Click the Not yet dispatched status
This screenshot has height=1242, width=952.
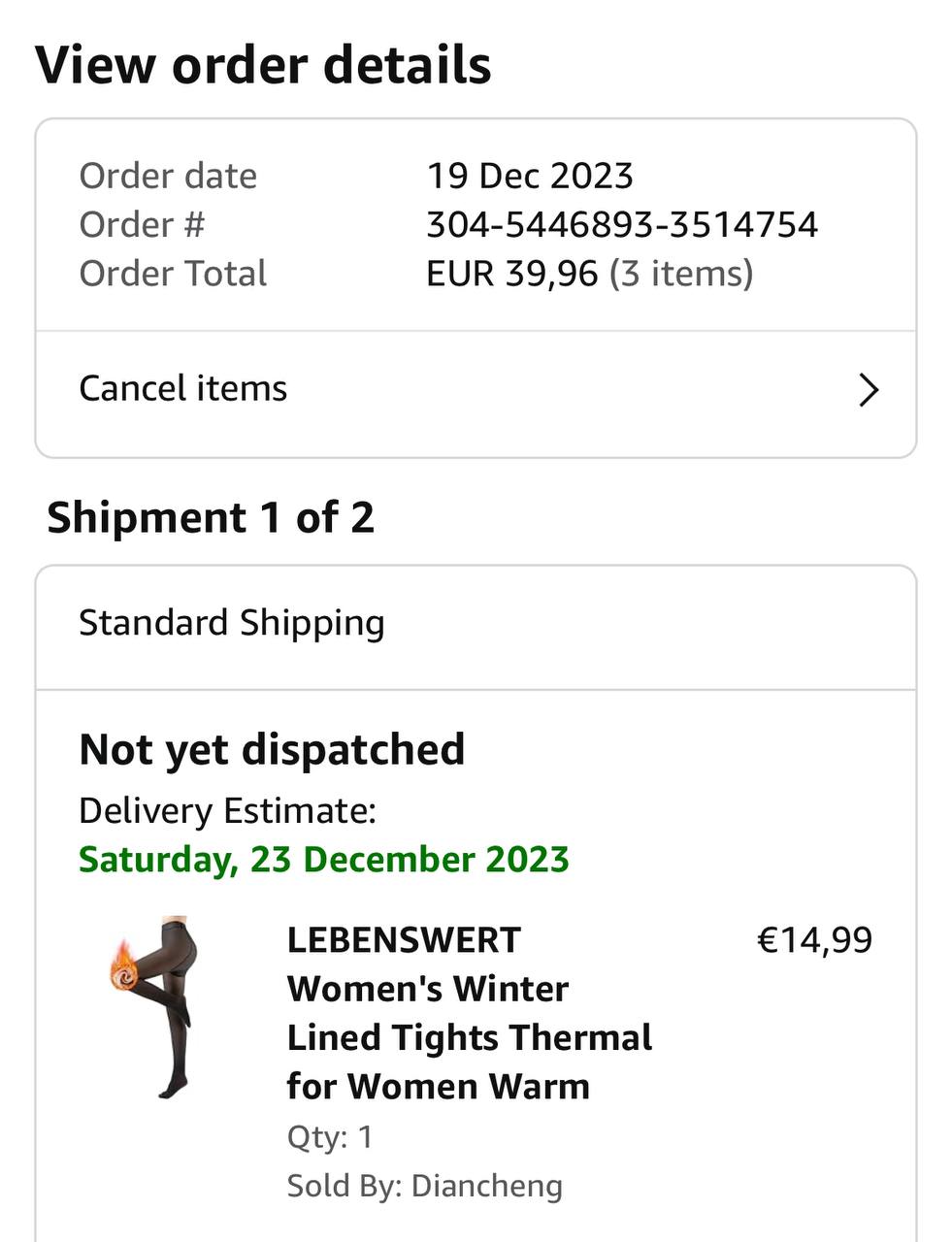(272, 750)
